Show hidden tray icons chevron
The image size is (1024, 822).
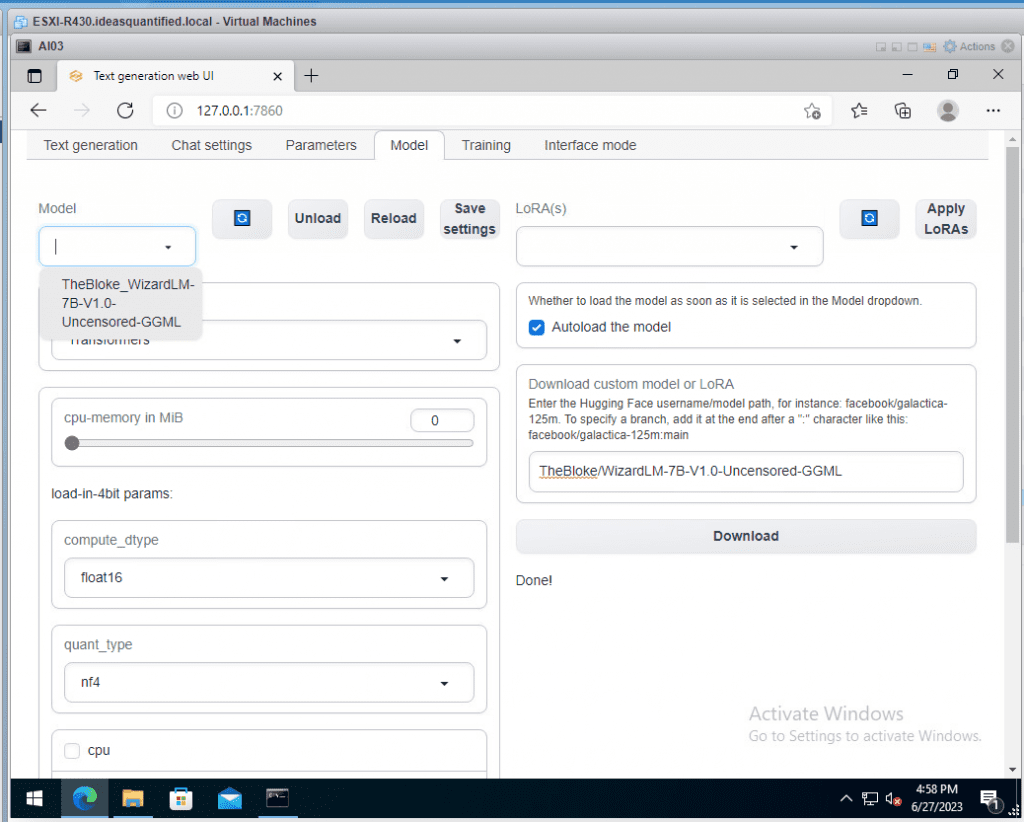[x=846, y=798]
